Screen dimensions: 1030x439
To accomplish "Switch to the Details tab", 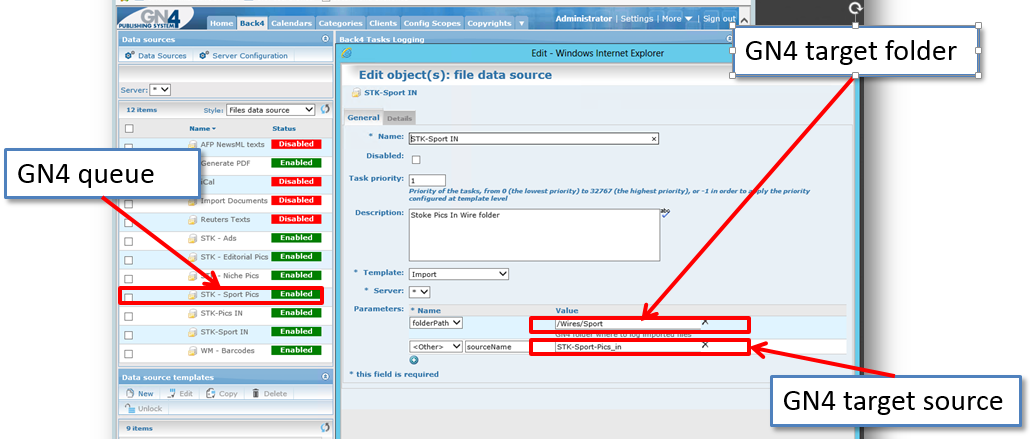I will point(400,118).
